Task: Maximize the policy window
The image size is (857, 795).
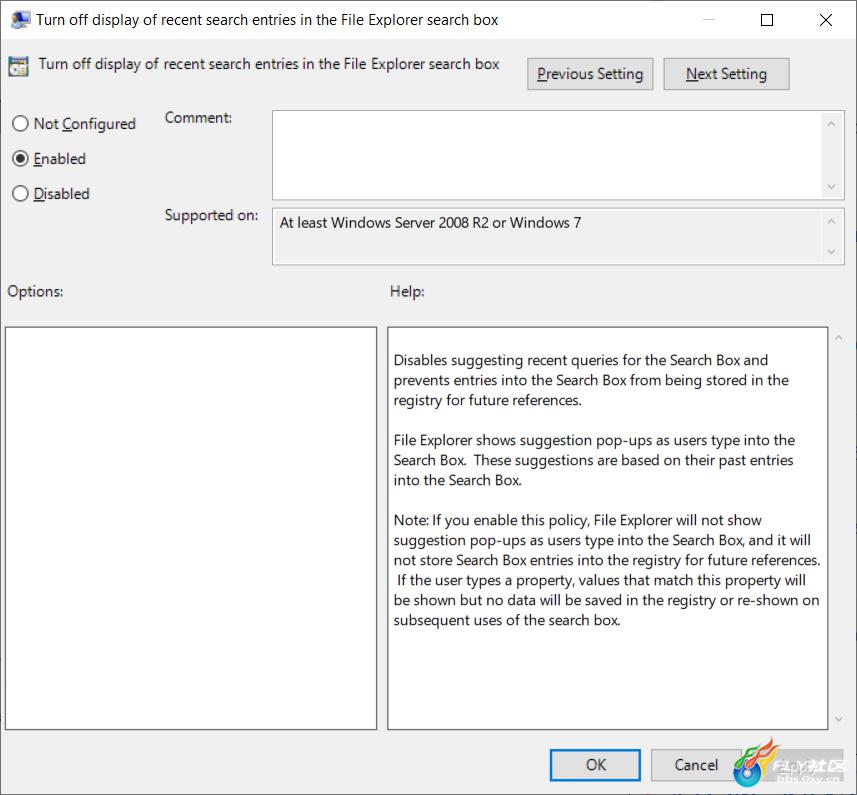Action: point(767,20)
